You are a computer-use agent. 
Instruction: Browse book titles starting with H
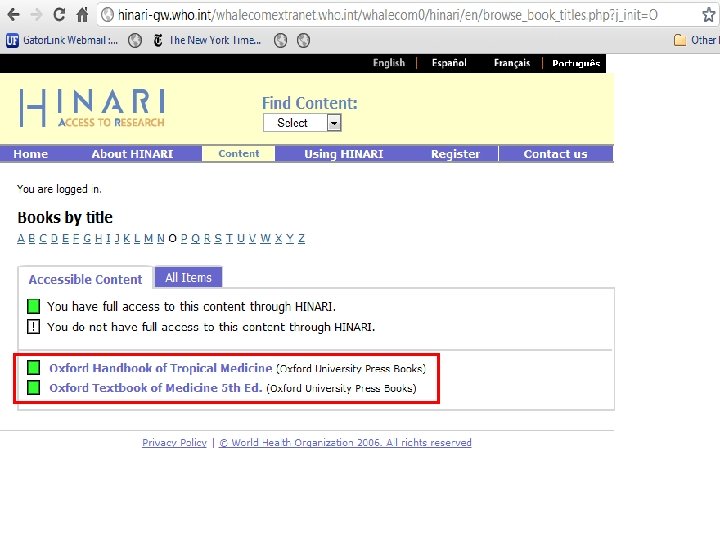[98, 238]
